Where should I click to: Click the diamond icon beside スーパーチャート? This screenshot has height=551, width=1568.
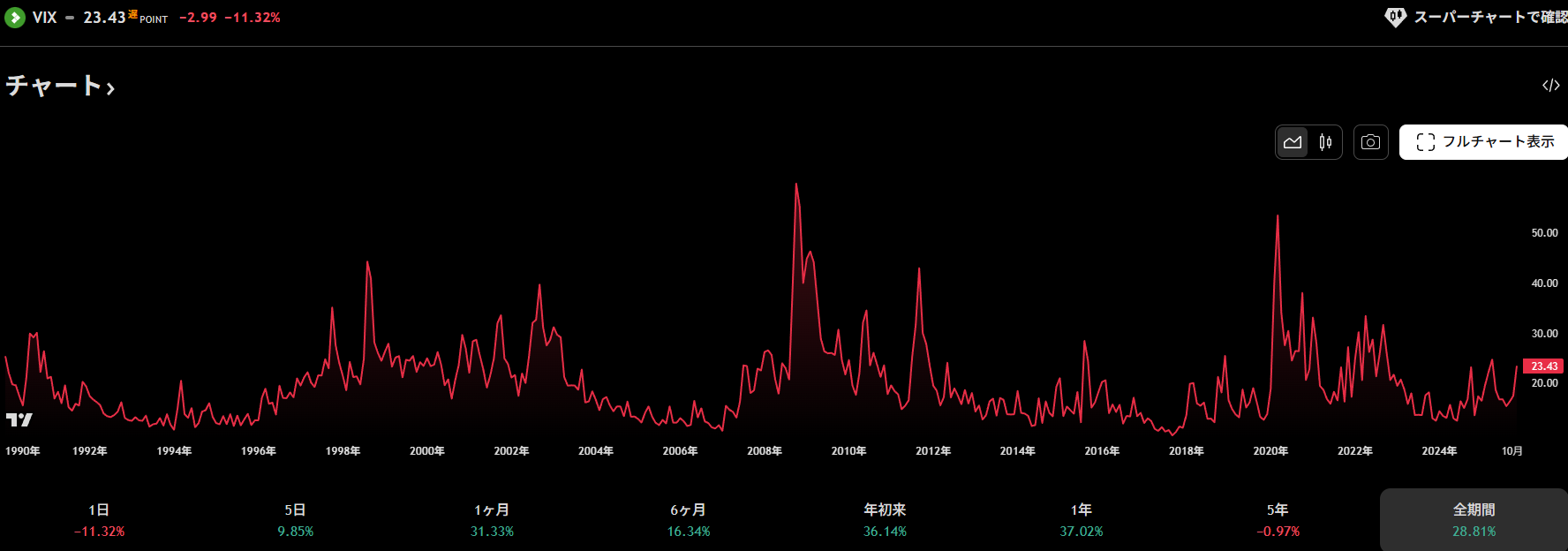click(1395, 17)
